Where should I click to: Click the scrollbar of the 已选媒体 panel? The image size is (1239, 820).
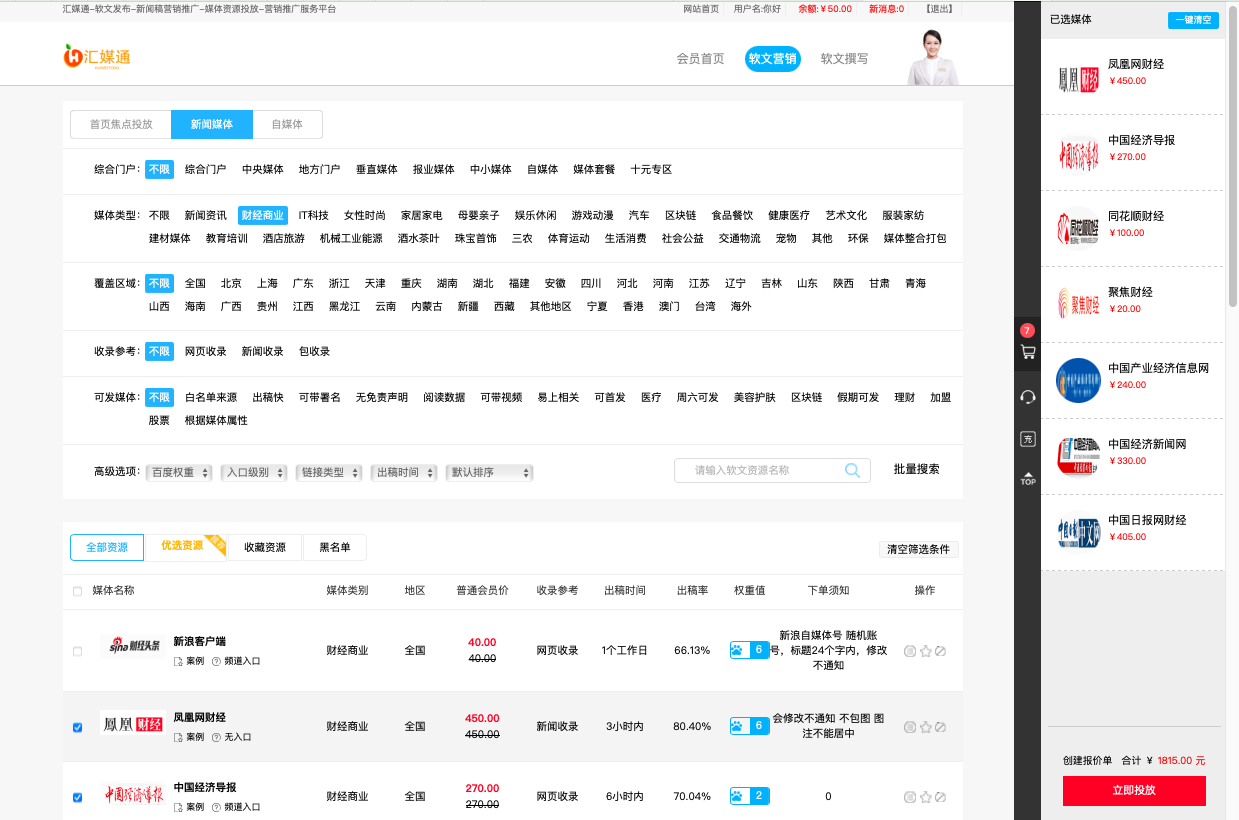point(1233,155)
